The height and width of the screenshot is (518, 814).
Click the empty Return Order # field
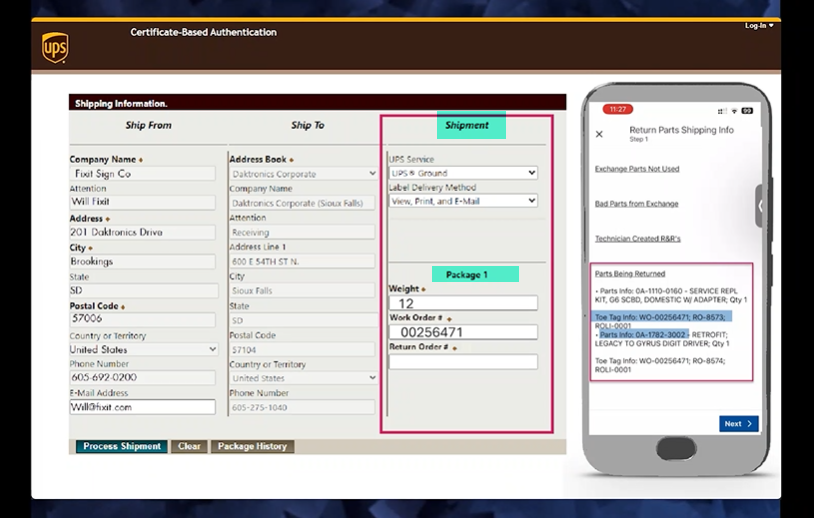[463, 362]
